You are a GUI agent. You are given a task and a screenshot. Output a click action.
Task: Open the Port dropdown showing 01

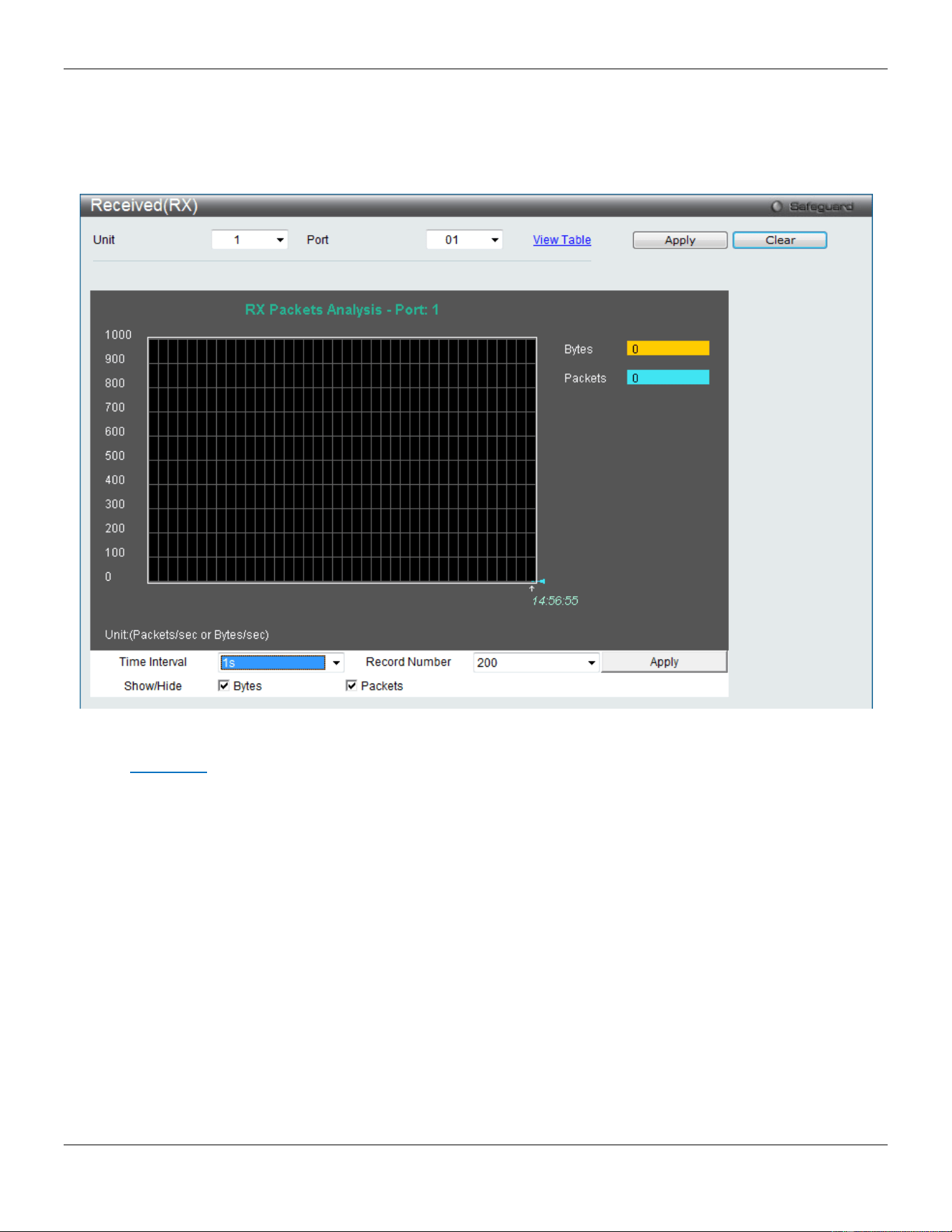(464, 240)
